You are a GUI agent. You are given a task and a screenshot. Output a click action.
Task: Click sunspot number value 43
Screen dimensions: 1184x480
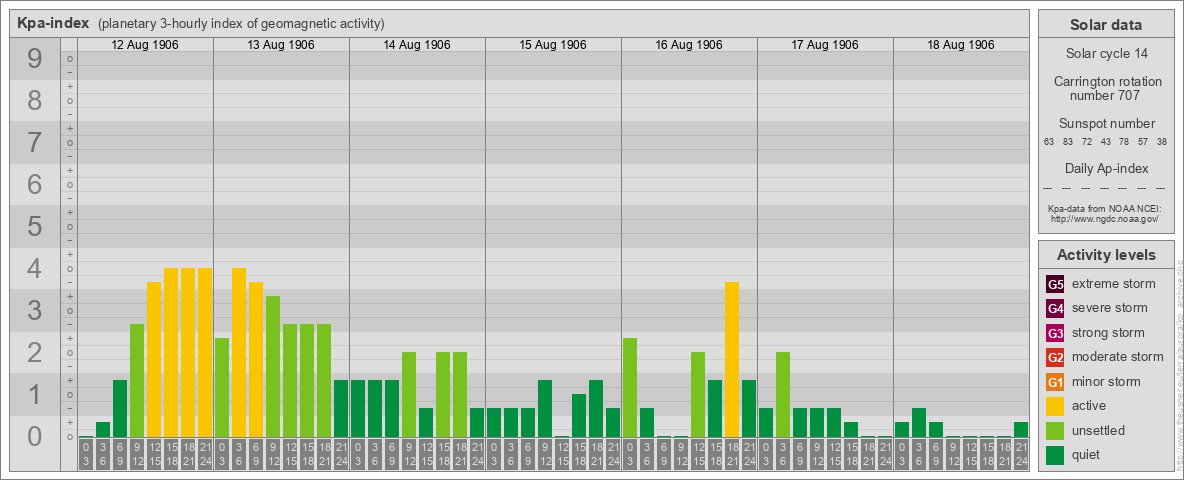point(1105,143)
